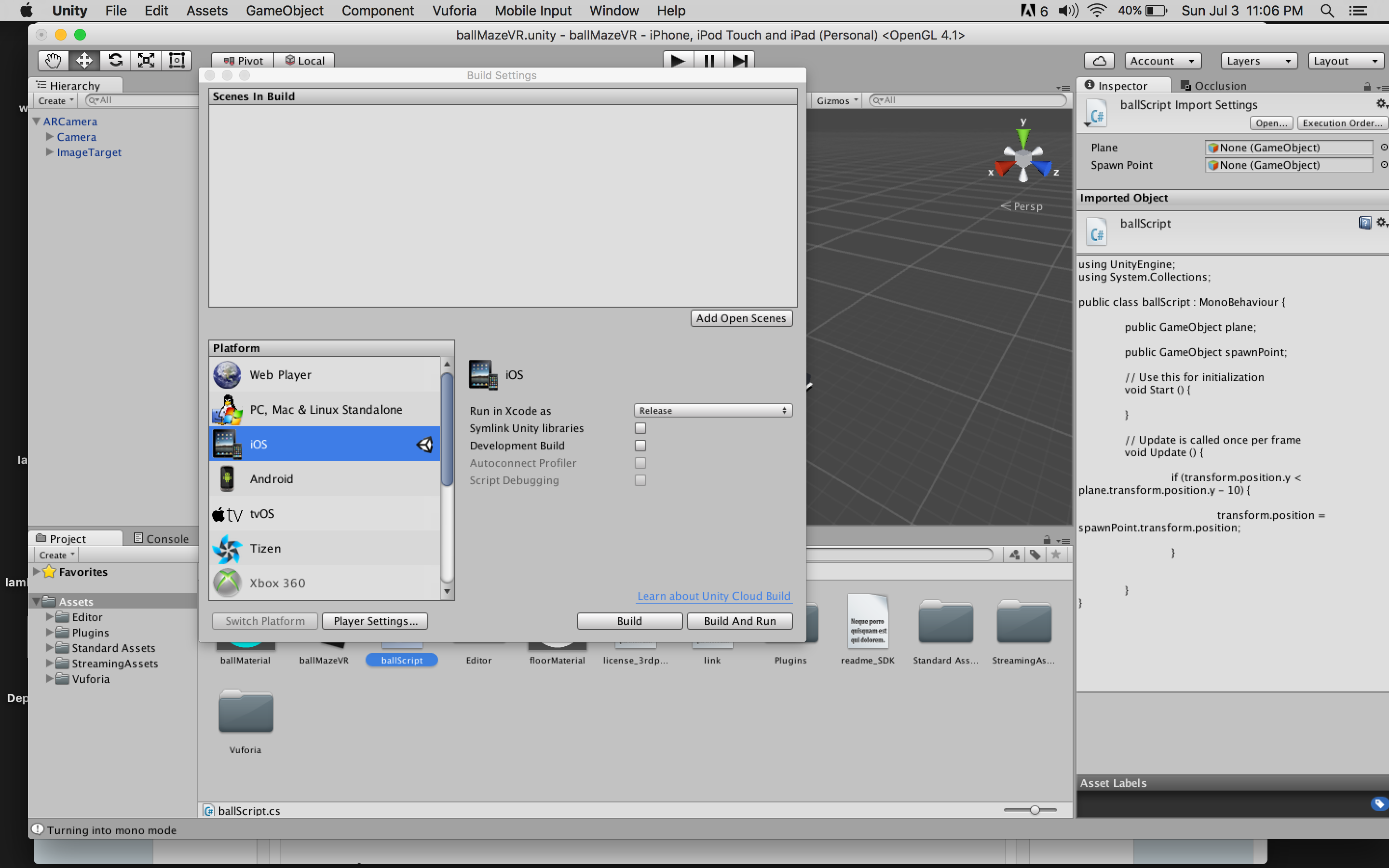Screen dimensions: 1389x868
Task: Click Build And Run
Action: click(x=739, y=621)
